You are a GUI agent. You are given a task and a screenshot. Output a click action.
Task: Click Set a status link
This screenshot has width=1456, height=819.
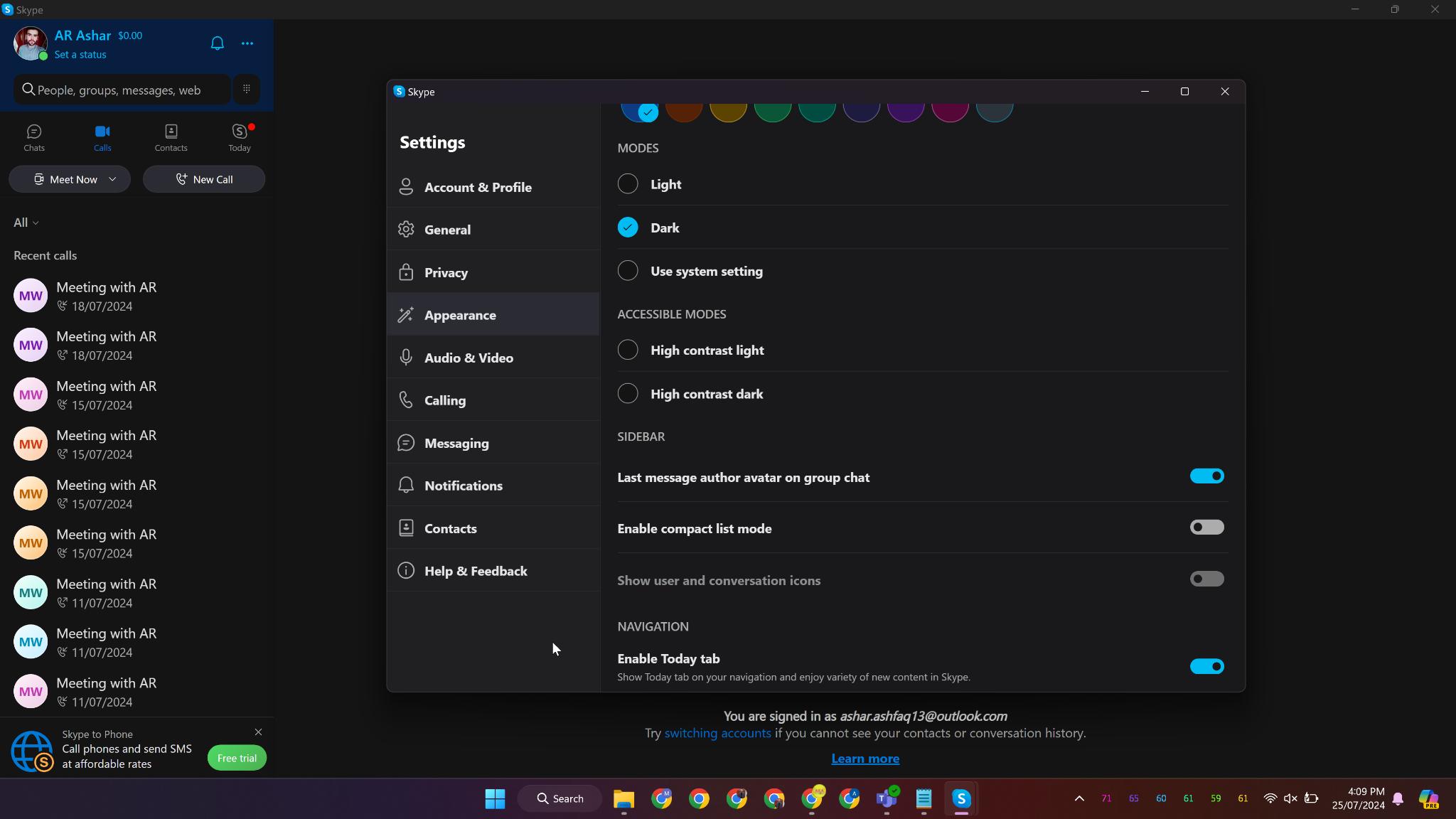tap(80, 55)
